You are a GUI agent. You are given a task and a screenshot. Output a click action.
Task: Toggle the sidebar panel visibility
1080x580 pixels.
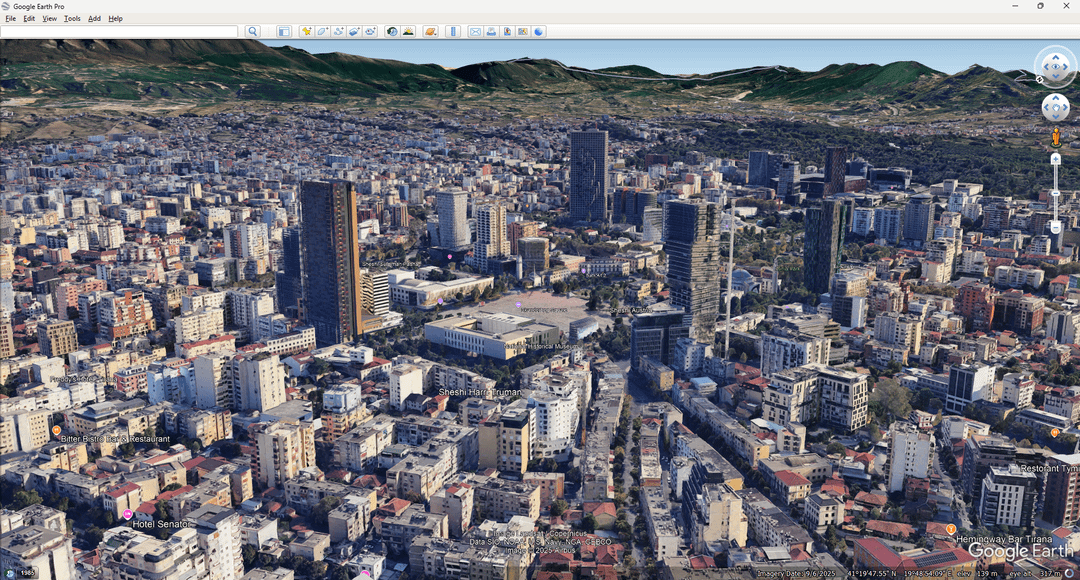pos(284,32)
